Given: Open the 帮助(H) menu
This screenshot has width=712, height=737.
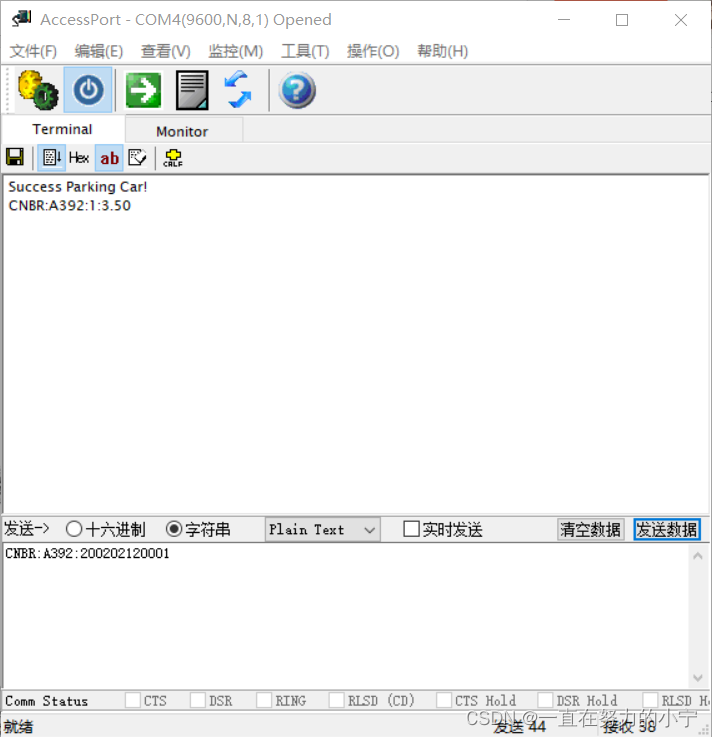Looking at the screenshot, I should [442, 51].
